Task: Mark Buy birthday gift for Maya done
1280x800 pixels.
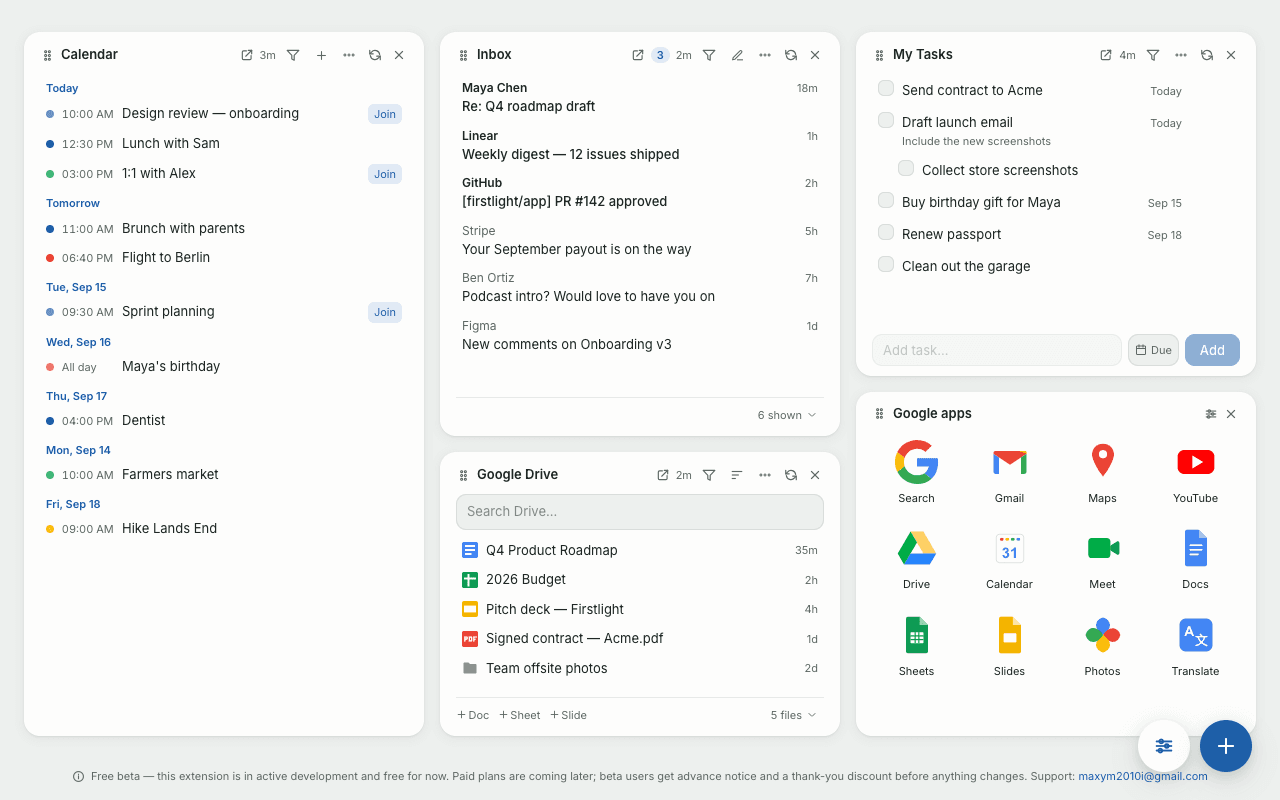Action: (886, 201)
